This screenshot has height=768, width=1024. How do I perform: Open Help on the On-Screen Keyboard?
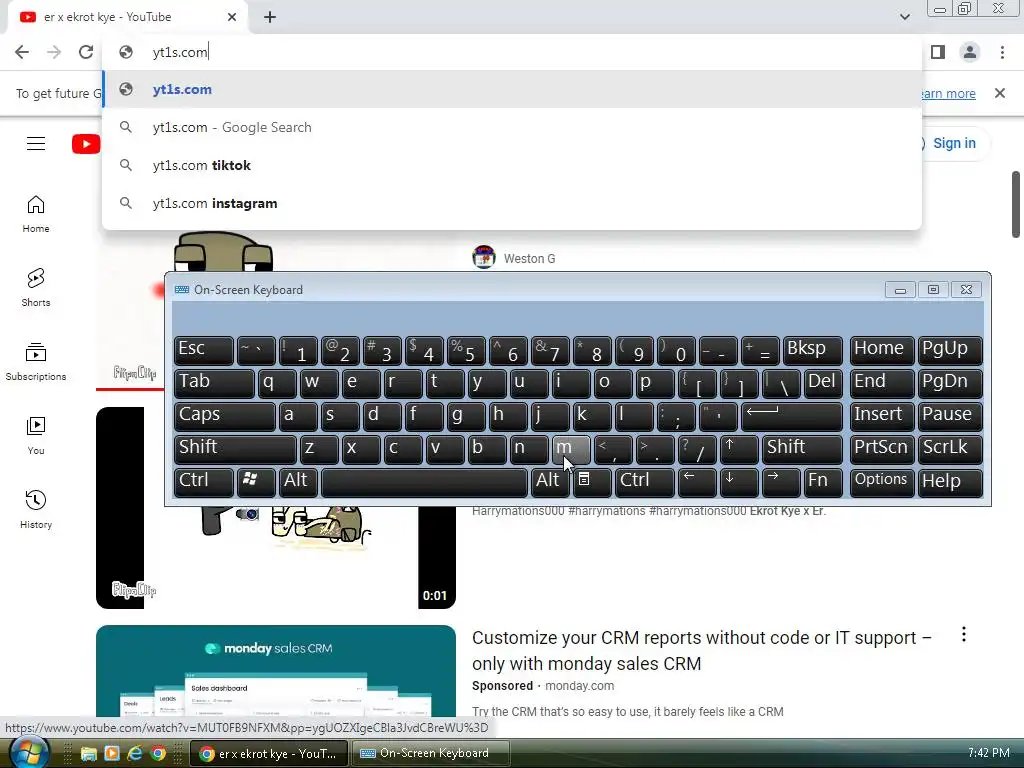tap(950, 482)
